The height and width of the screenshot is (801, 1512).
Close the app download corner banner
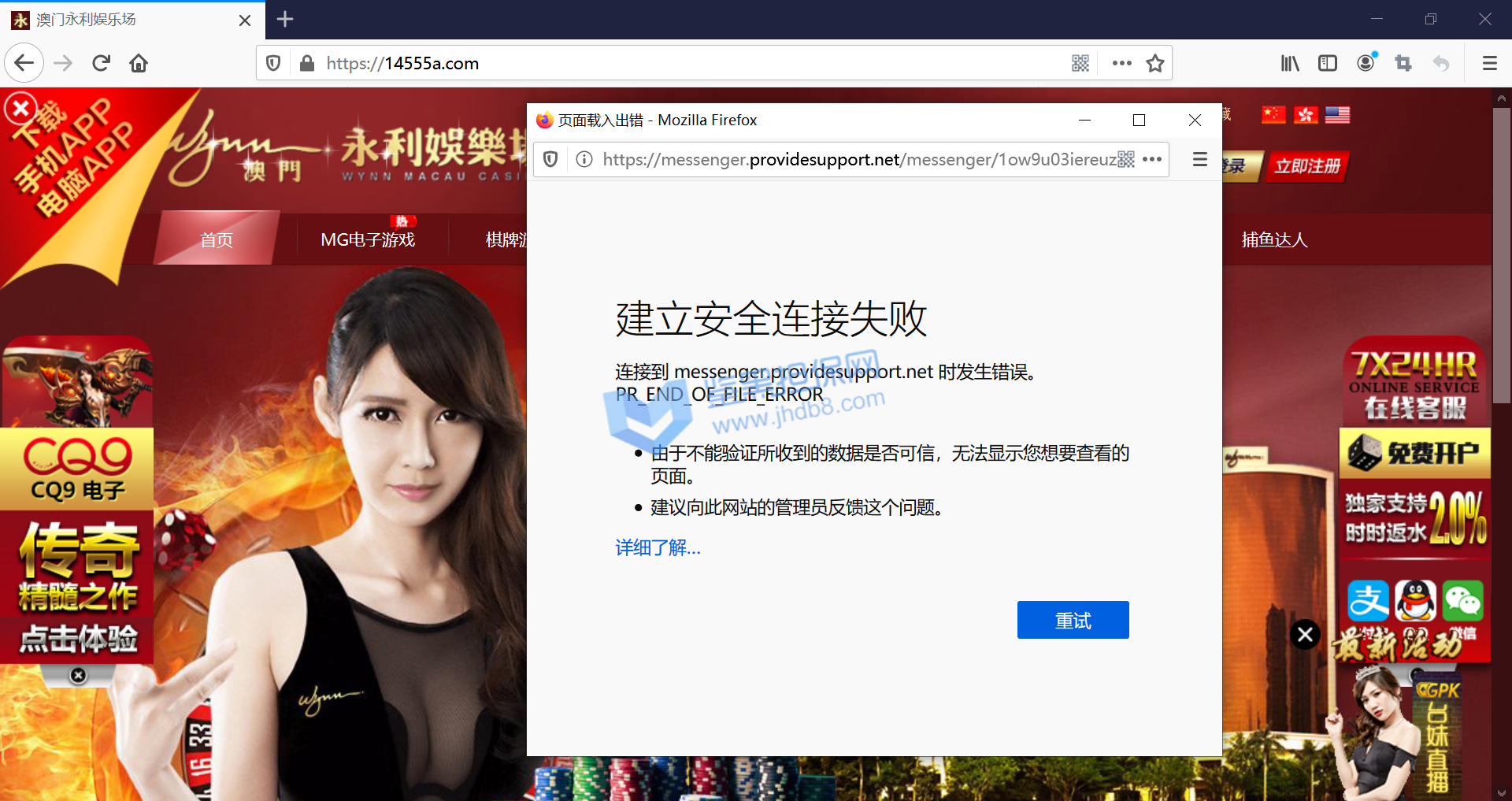pyautogui.click(x=20, y=108)
